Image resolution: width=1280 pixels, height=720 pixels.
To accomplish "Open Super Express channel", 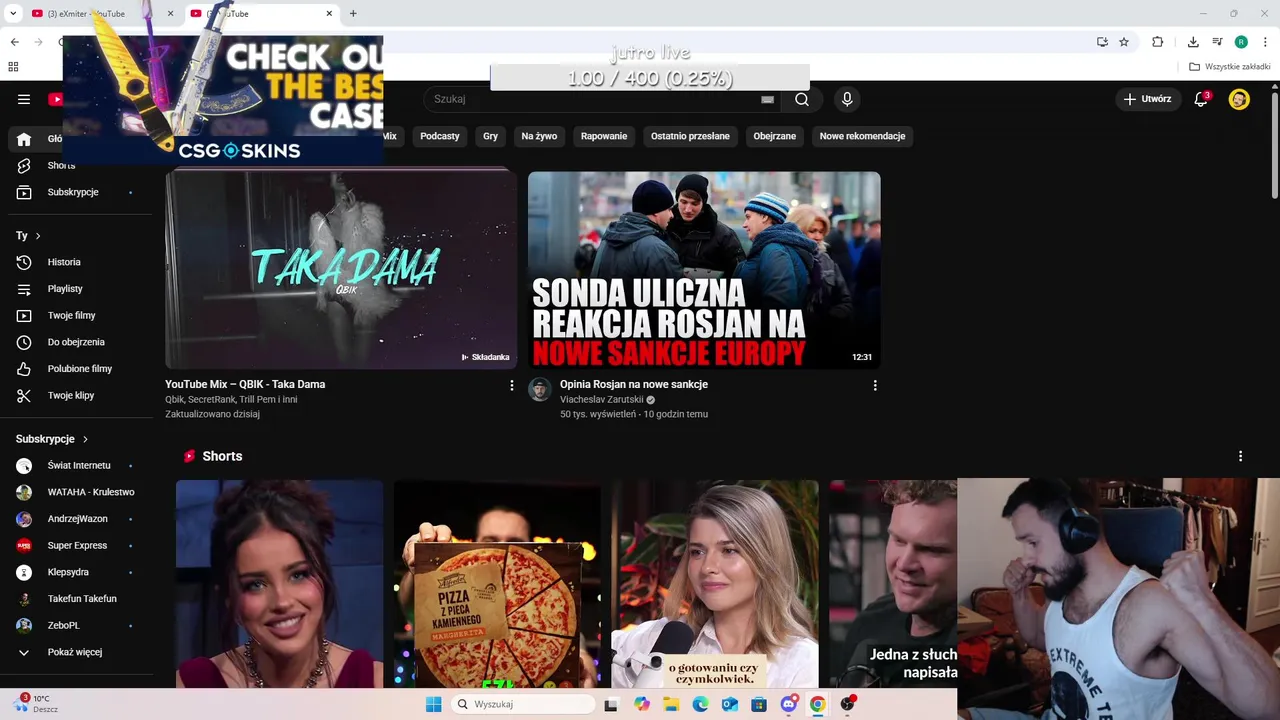I will click(x=77, y=545).
